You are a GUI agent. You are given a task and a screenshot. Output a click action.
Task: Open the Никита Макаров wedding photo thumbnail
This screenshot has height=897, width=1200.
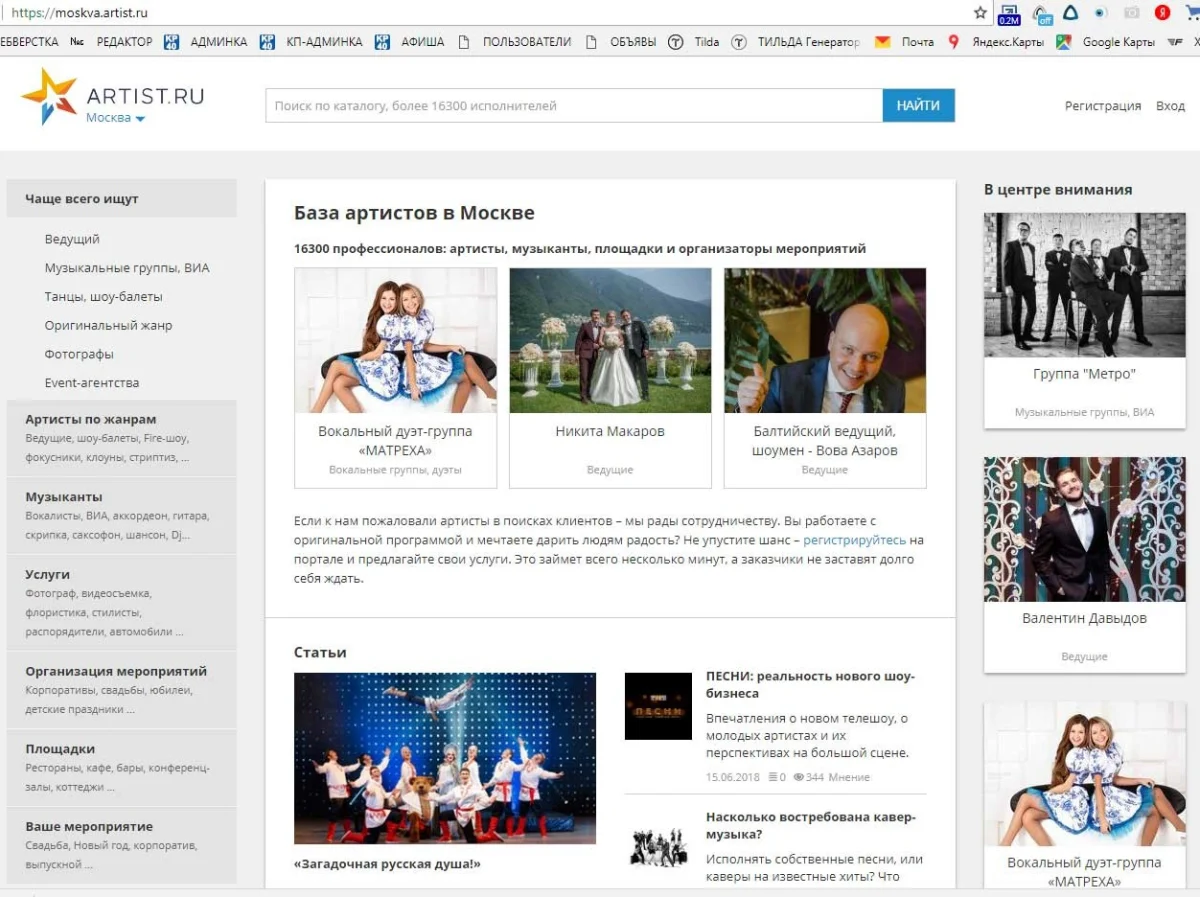610,340
